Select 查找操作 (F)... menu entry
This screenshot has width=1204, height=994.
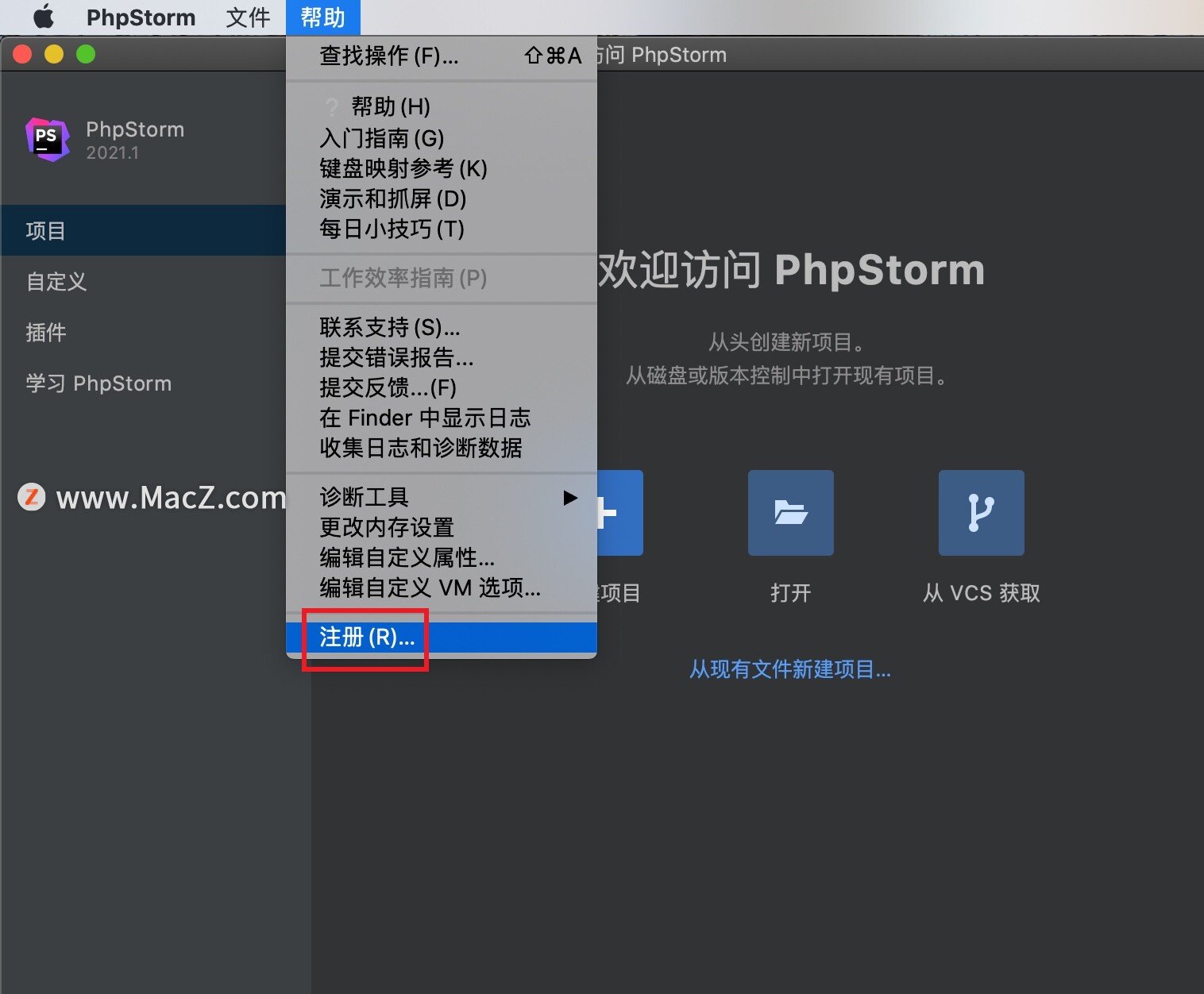(442, 56)
